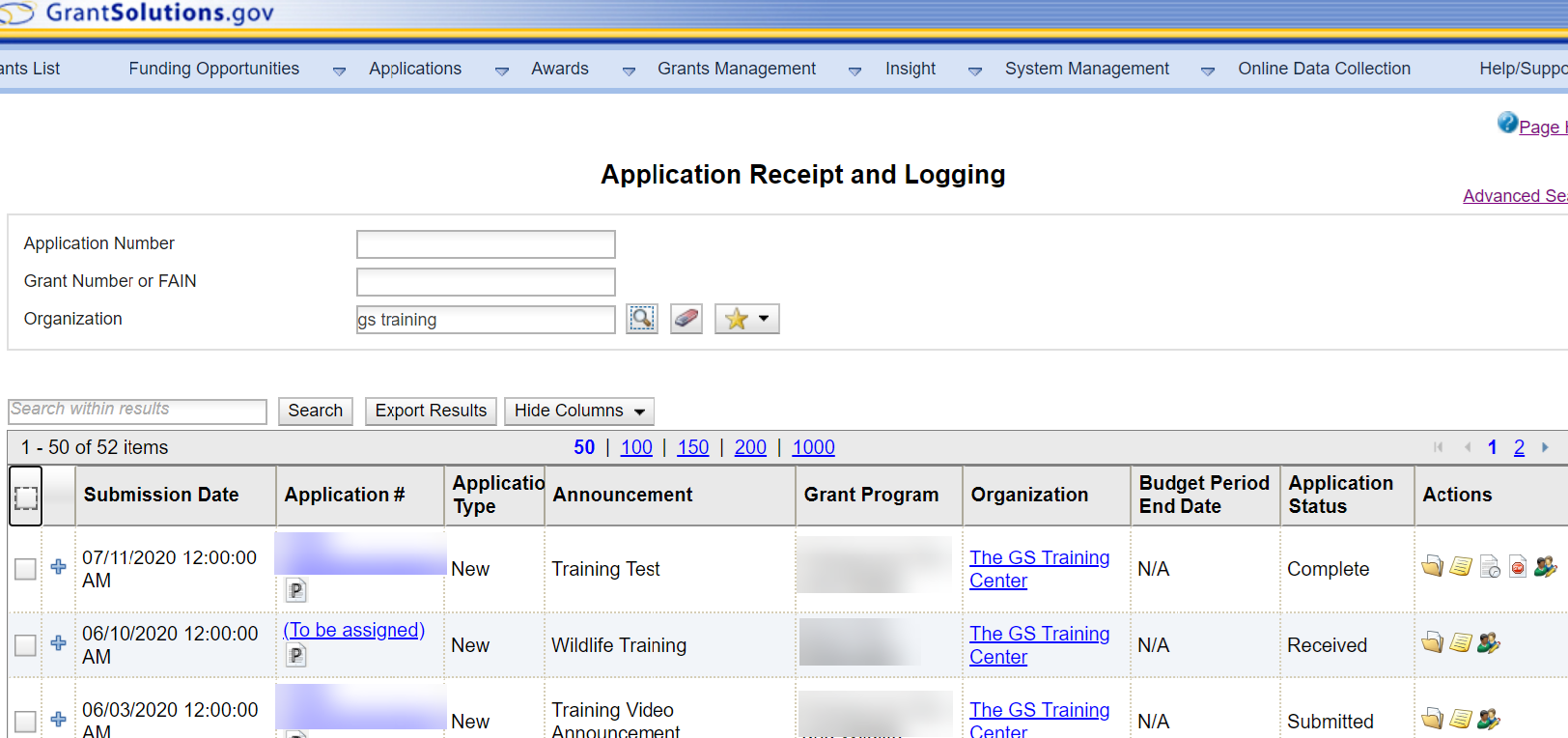Toggle select-all checkbox in table header
The image size is (1568, 738).
(x=26, y=497)
